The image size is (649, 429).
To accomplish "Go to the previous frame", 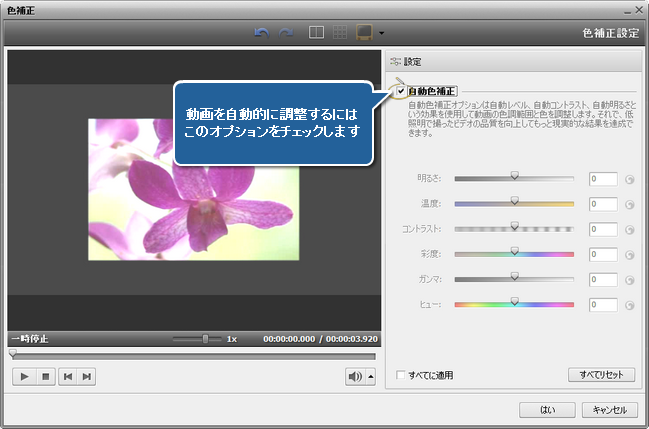I will coord(67,376).
